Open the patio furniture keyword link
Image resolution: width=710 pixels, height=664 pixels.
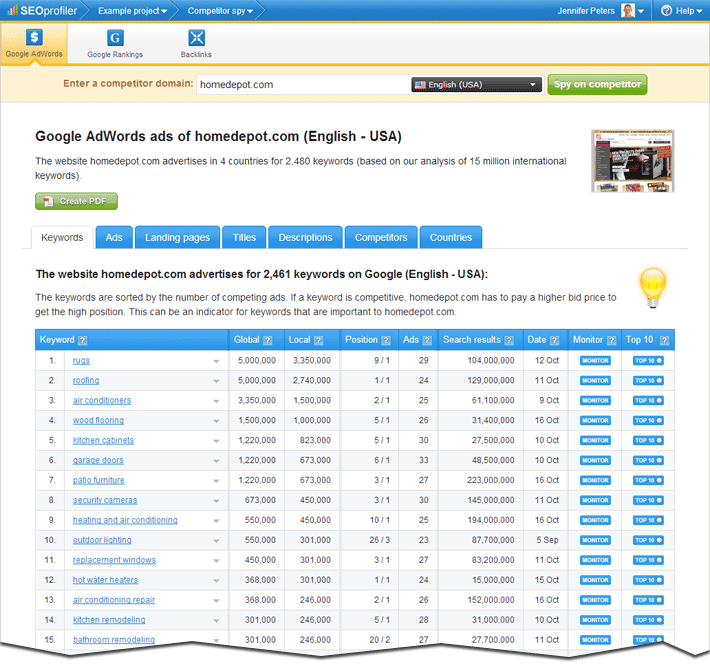pyautogui.click(x=98, y=480)
